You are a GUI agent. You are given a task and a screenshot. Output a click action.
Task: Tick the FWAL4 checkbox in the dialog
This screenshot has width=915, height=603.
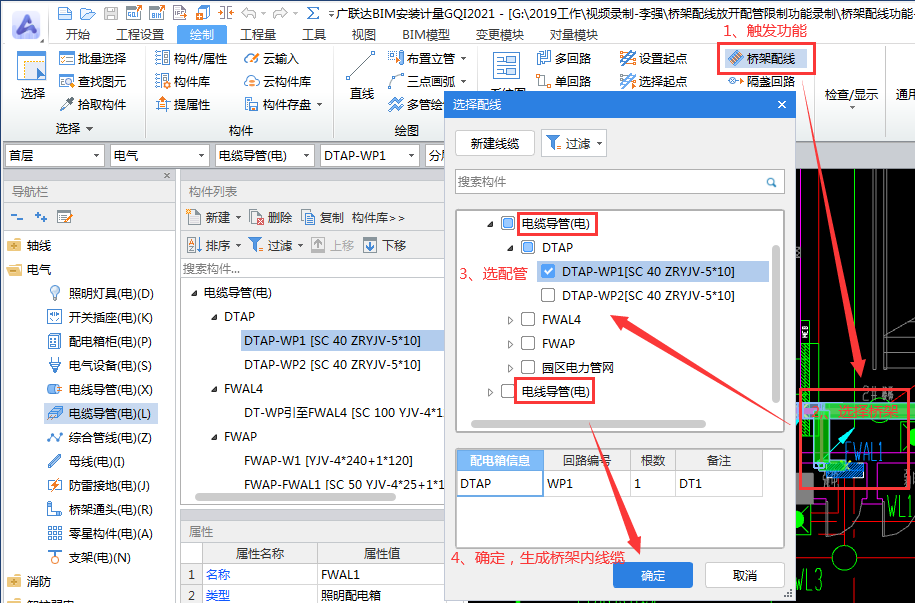(528, 319)
